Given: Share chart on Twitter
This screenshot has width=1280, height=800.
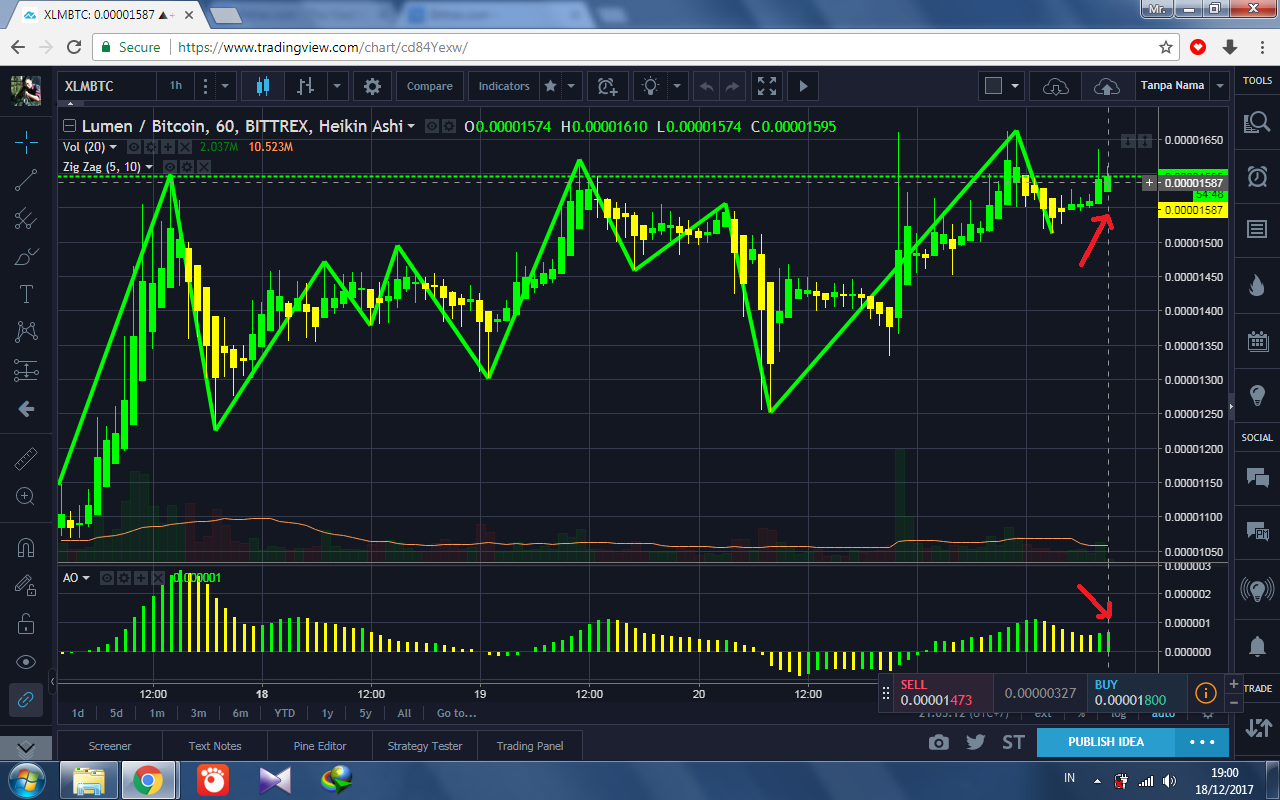Looking at the screenshot, I should pos(976,742).
